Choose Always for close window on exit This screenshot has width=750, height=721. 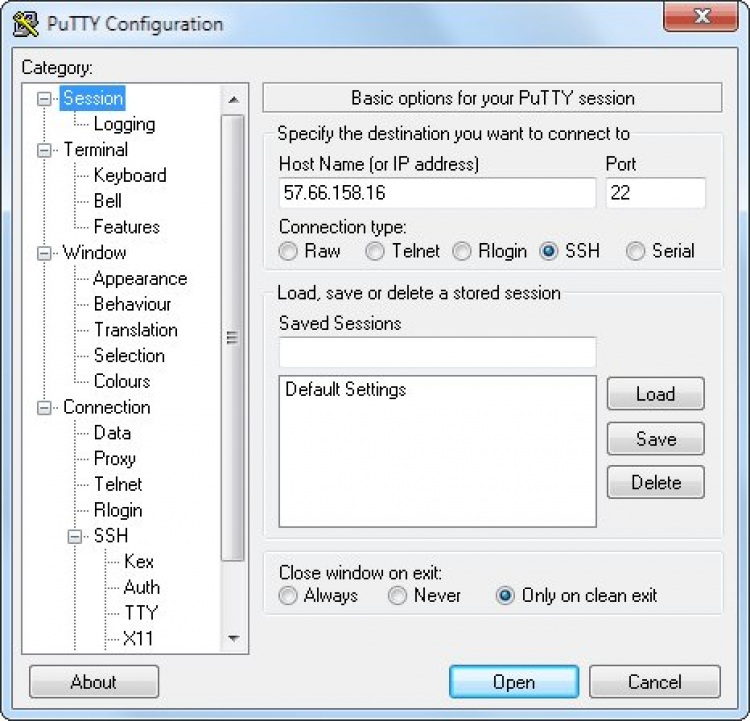click(288, 596)
